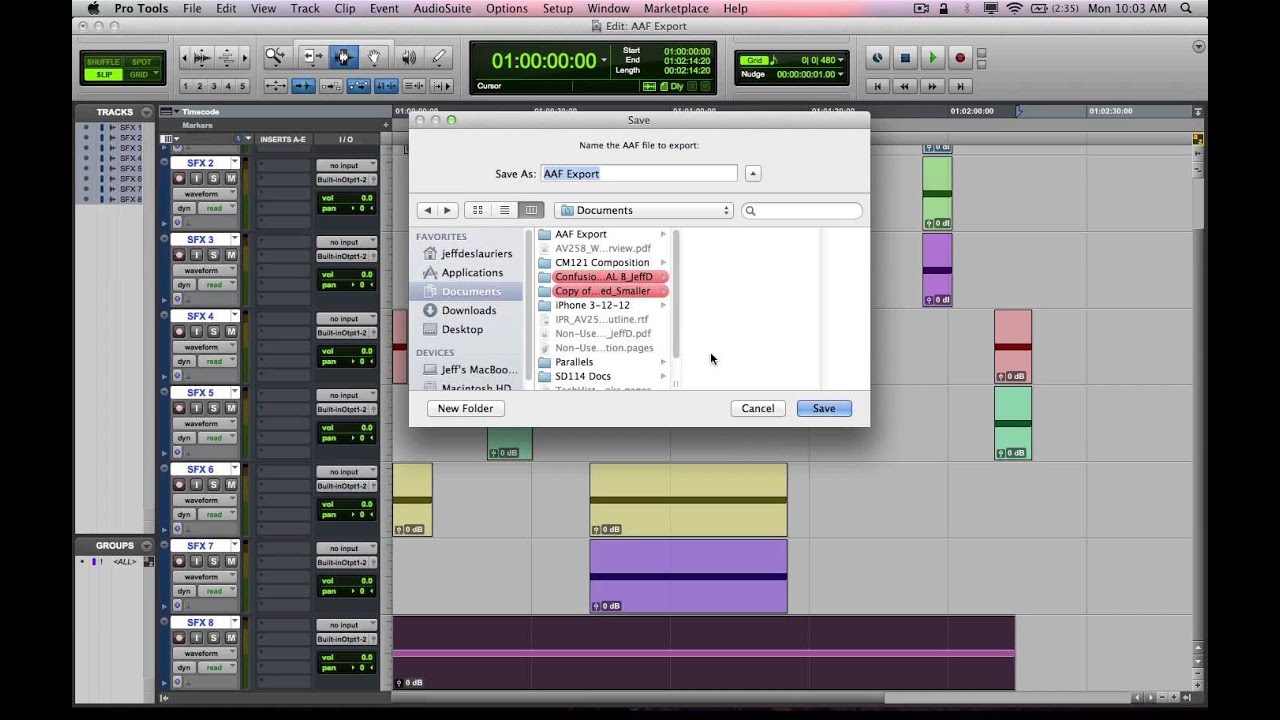Switch Save dialog to column view
Viewport: 1280px width, 720px height.
tap(531, 210)
